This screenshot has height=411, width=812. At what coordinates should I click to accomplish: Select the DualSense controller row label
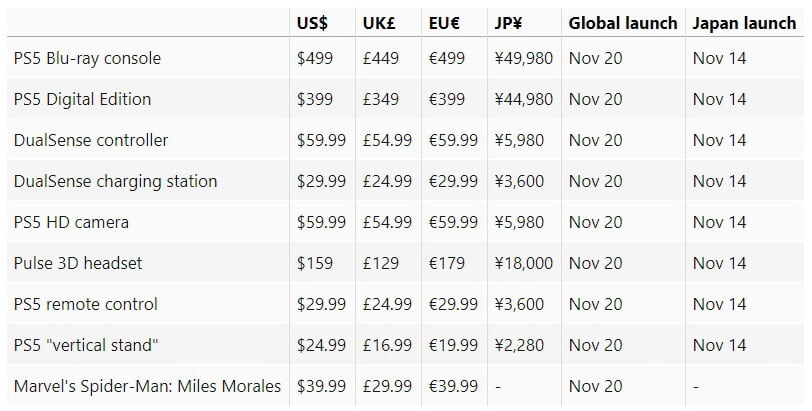coord(91,140)
